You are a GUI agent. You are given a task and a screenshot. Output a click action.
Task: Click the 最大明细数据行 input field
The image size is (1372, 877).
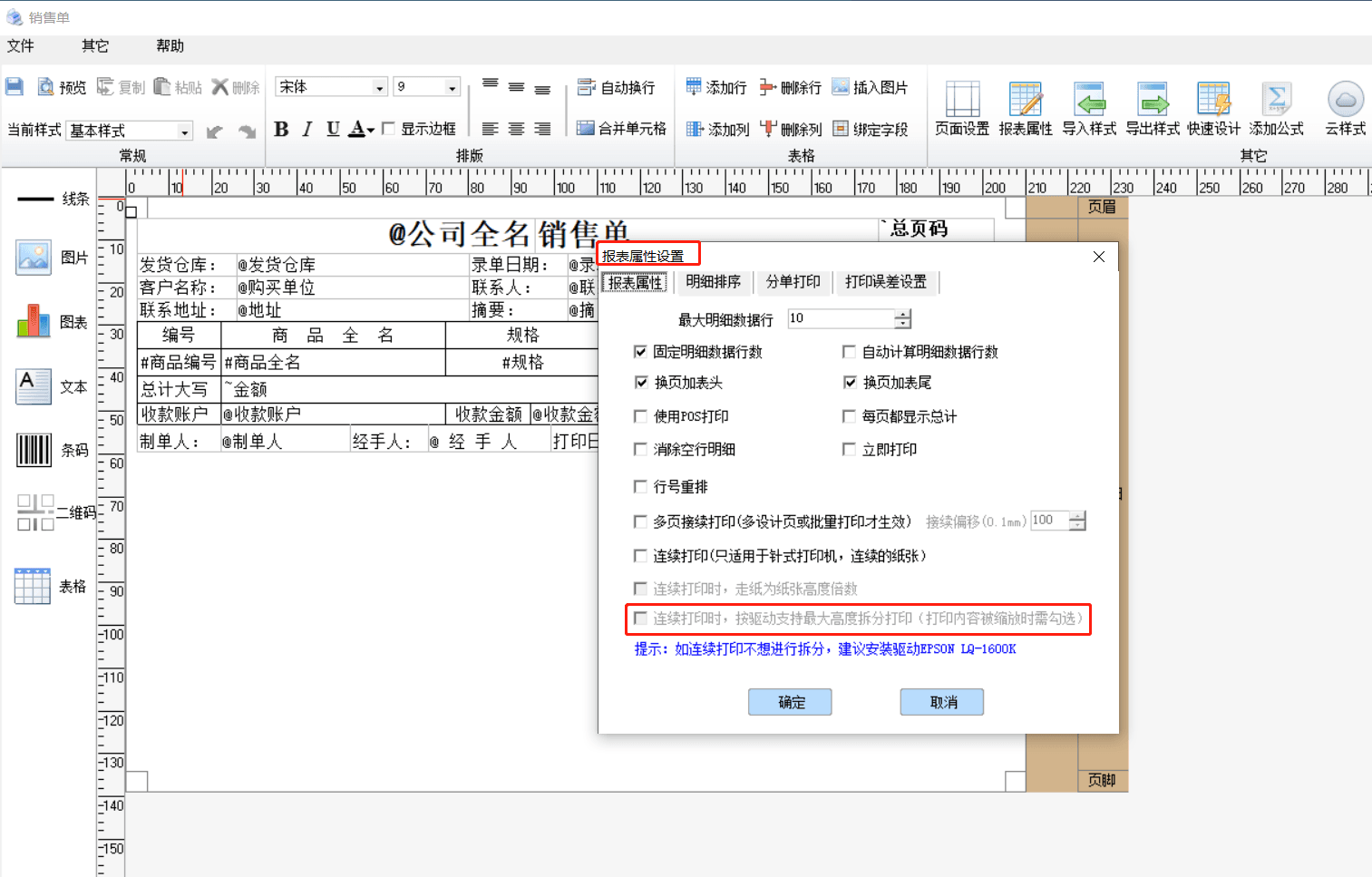[841, 318]
